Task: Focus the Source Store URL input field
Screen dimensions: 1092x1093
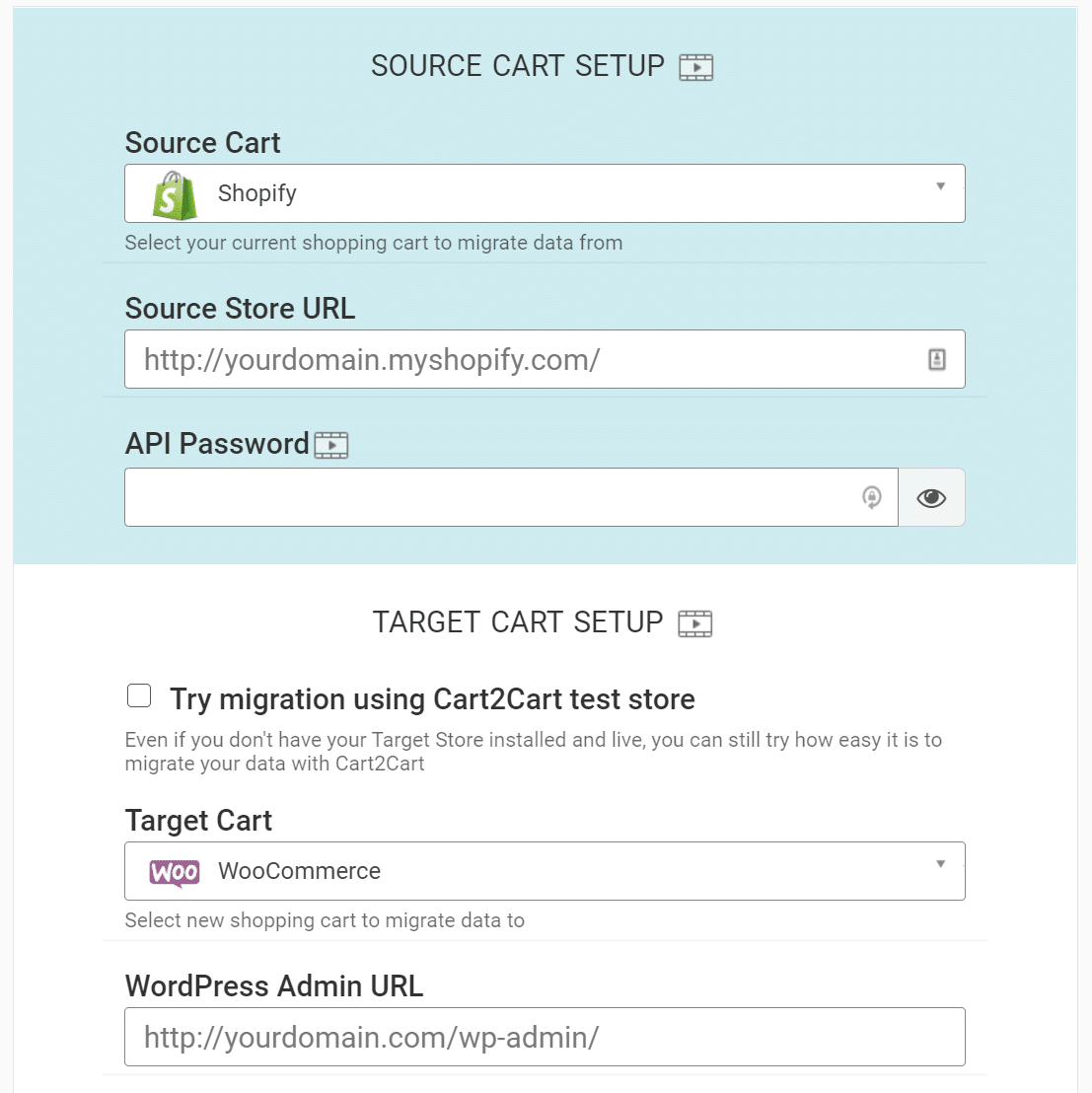Action: click(523, 360)
